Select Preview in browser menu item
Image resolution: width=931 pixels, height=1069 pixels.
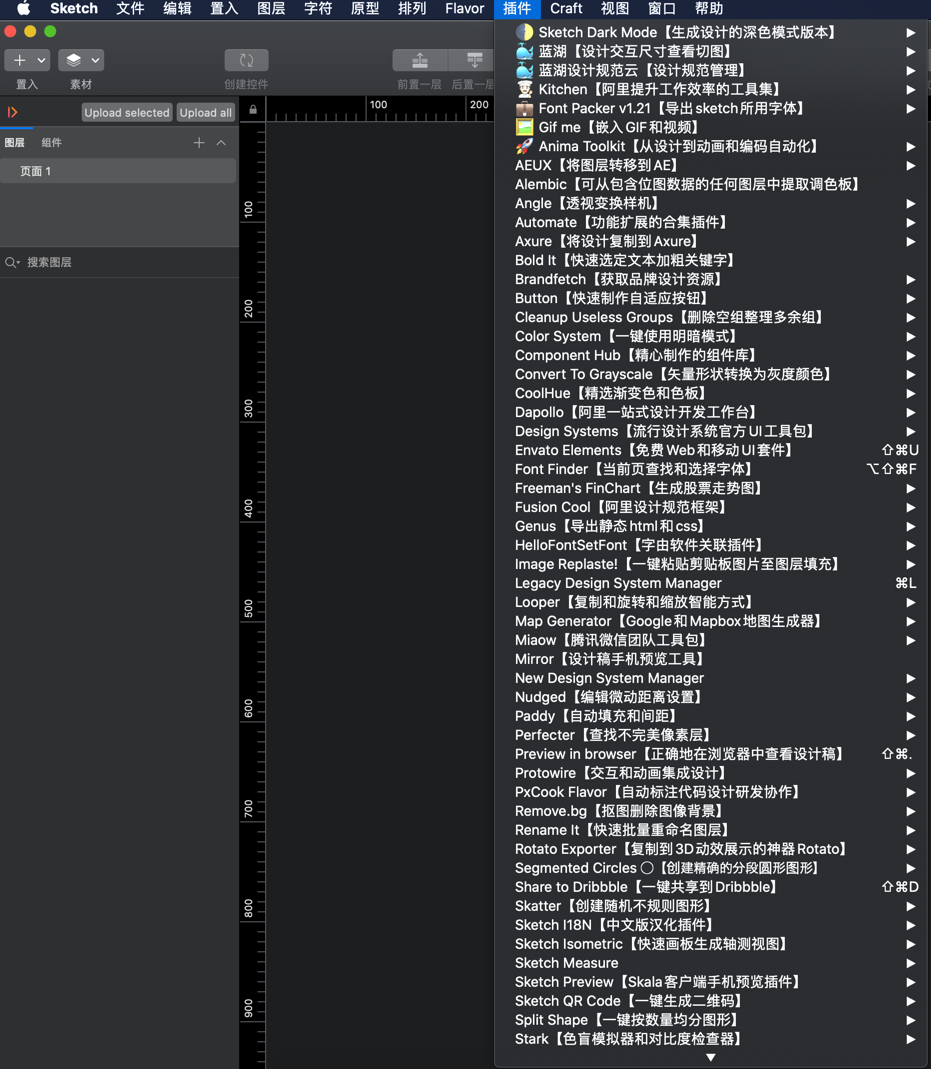tap(712, 754)
